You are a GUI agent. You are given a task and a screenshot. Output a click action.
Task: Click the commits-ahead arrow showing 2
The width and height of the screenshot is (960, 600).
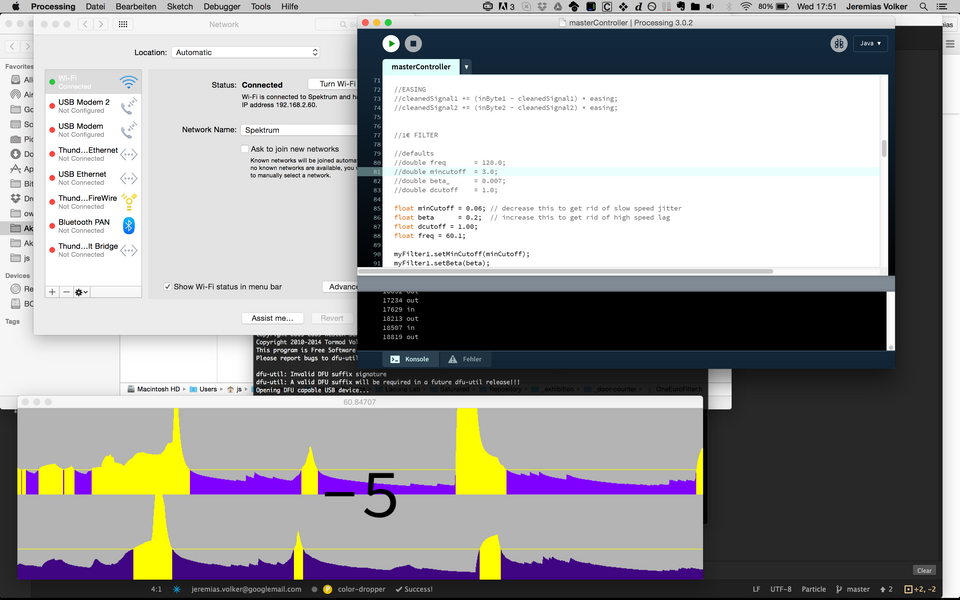(x=887, y=589)
